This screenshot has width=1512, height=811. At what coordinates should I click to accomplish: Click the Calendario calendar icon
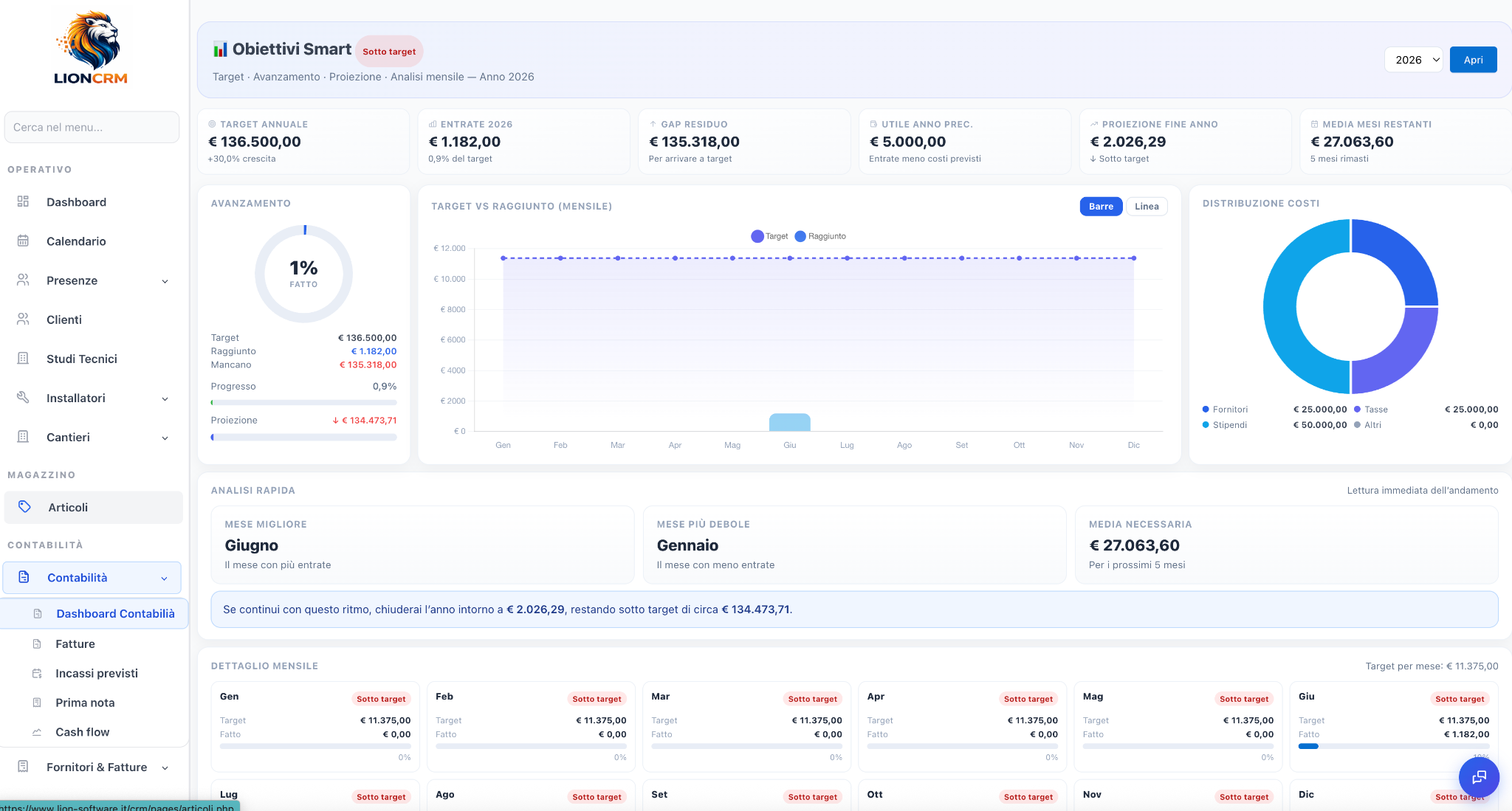pyautogui.click(x=23, y=241)
